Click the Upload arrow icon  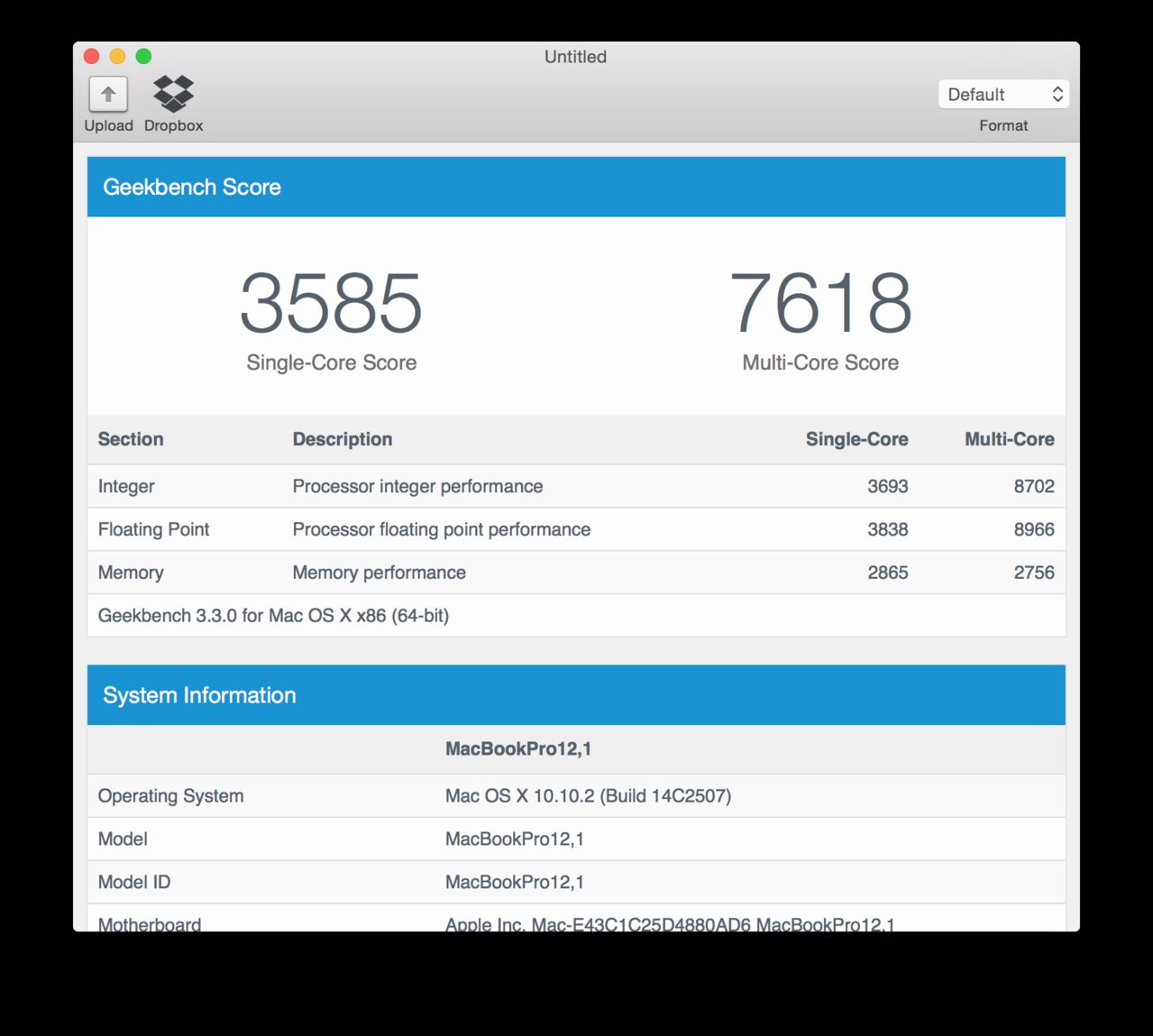108,94
